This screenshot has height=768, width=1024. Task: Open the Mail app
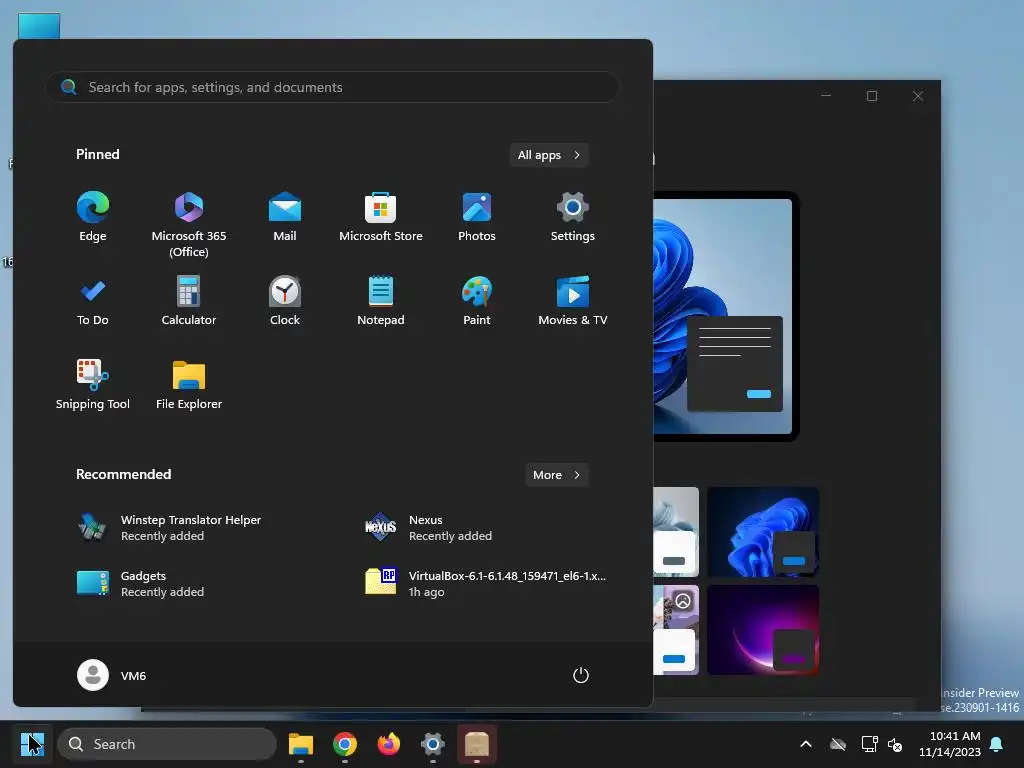pyautogui.click(x=285, y=218)
